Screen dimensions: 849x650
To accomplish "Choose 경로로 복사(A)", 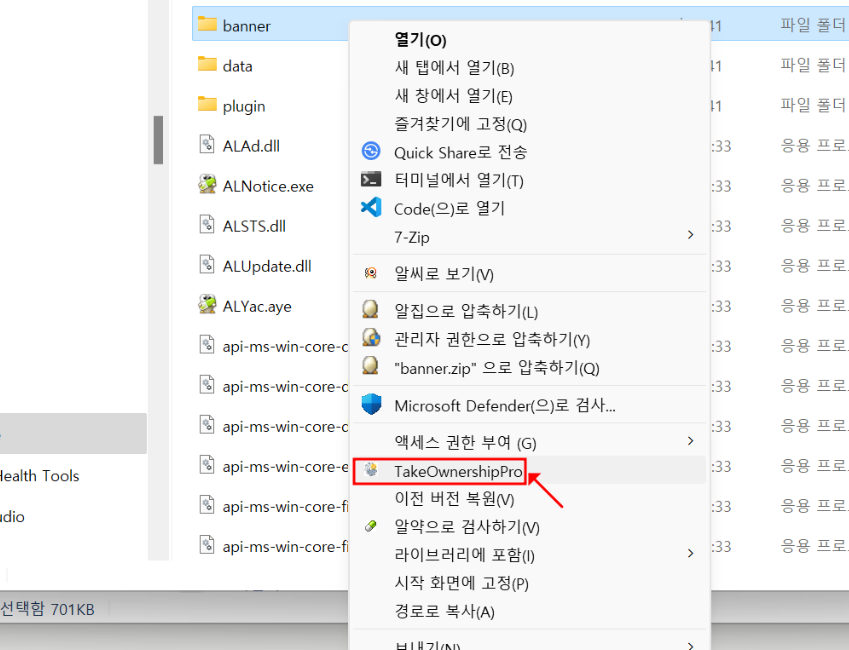I will (x=530, y=611).
